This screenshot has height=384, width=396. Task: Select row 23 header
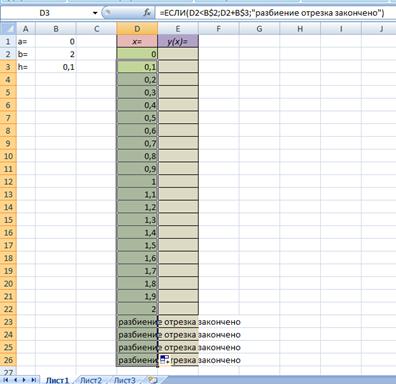pos(8,322)
